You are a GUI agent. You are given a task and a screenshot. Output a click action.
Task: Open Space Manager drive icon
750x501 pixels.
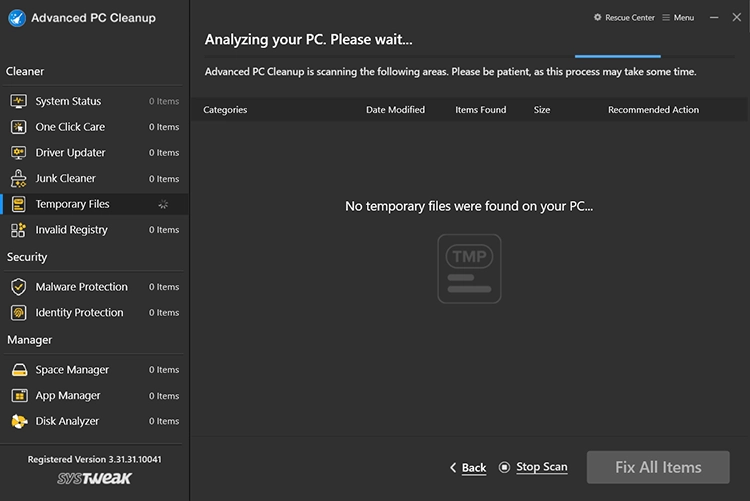pyautogui.click(x=18, y=370)
